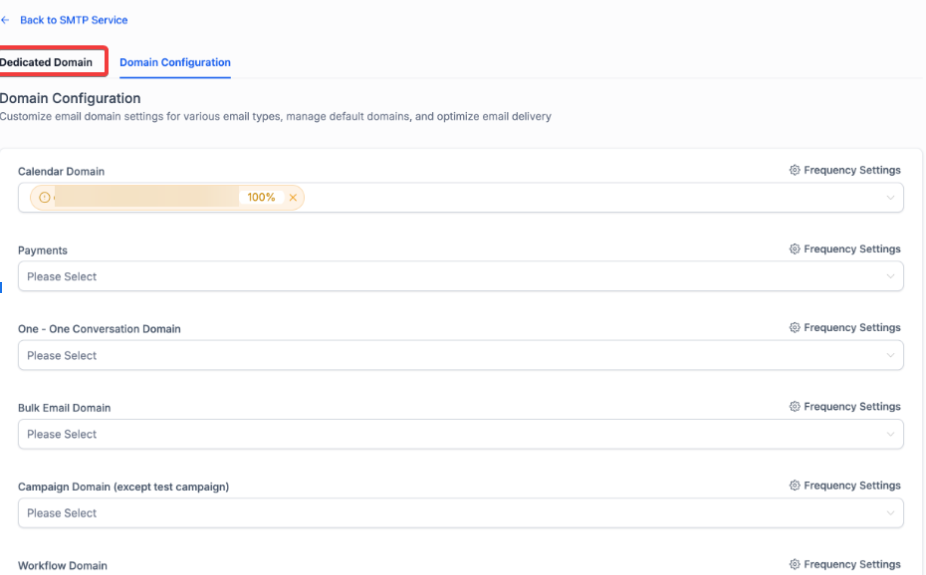Go back to SMTP Service link
This screenshot has width=926, height=575.
pos(74,20)
